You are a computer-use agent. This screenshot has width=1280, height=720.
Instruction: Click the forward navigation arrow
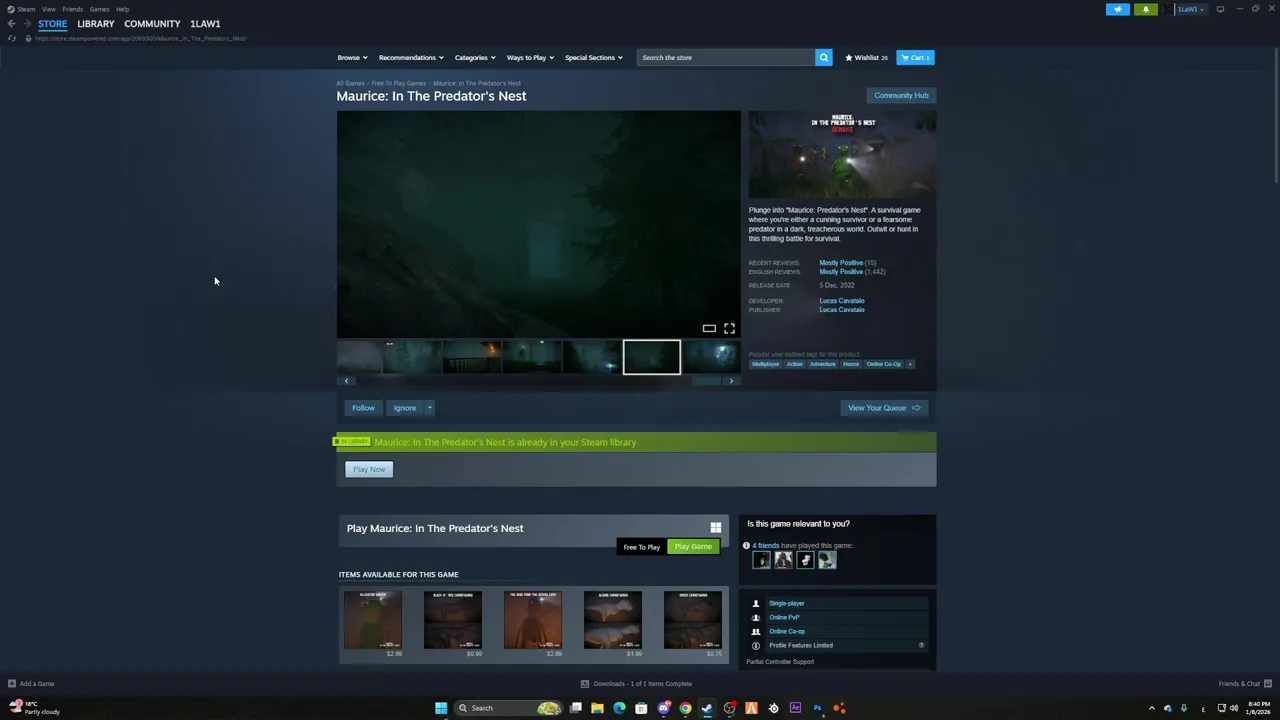pos(27,23)
